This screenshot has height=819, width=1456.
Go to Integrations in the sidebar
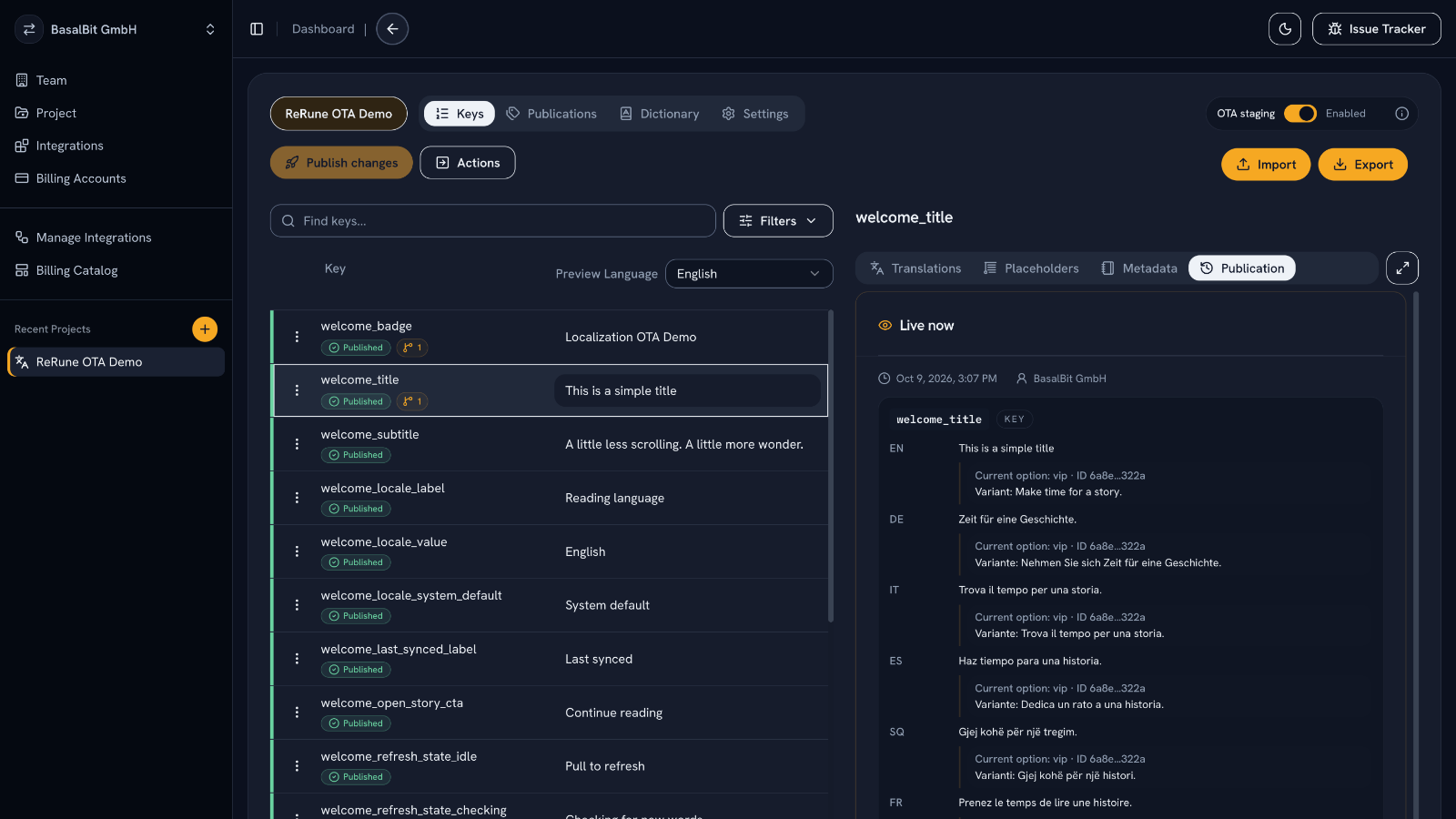[x=116, y=146]
